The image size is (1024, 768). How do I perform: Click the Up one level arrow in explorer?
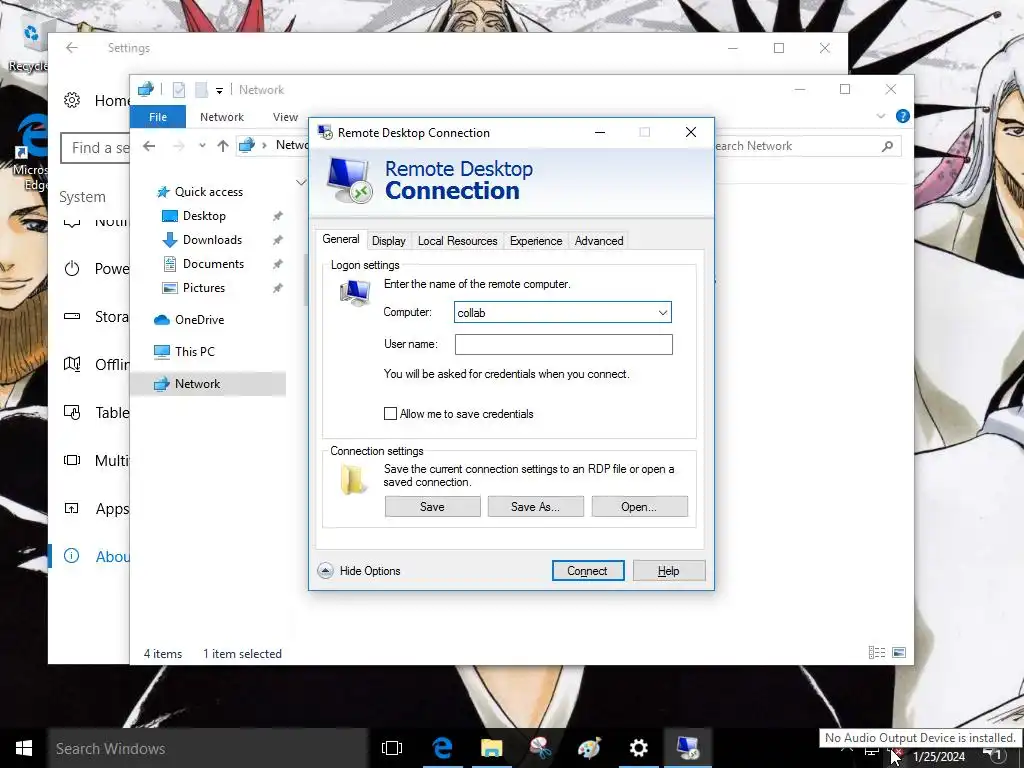tap(223, 146)
